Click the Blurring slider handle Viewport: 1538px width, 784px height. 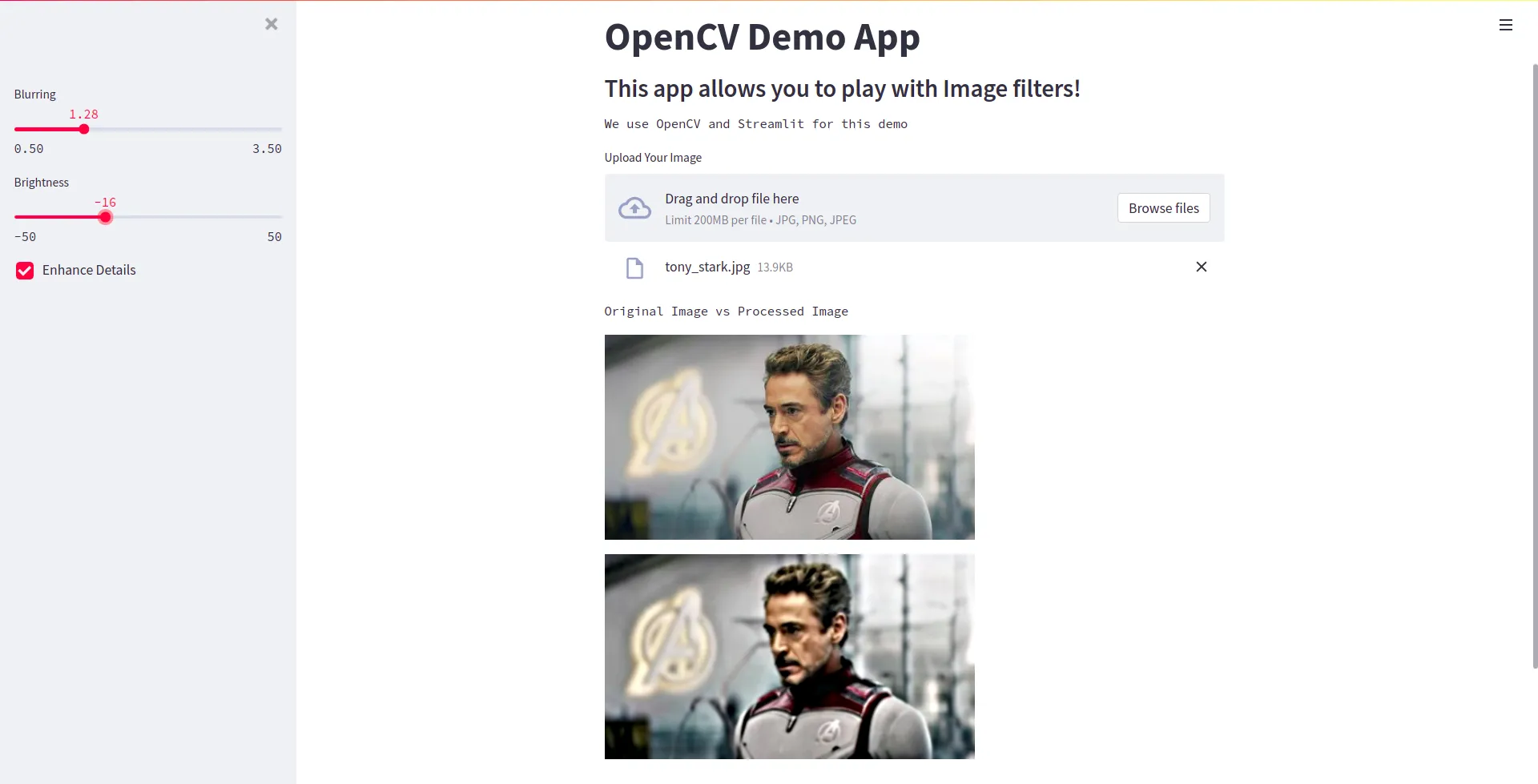pos(84,129)
